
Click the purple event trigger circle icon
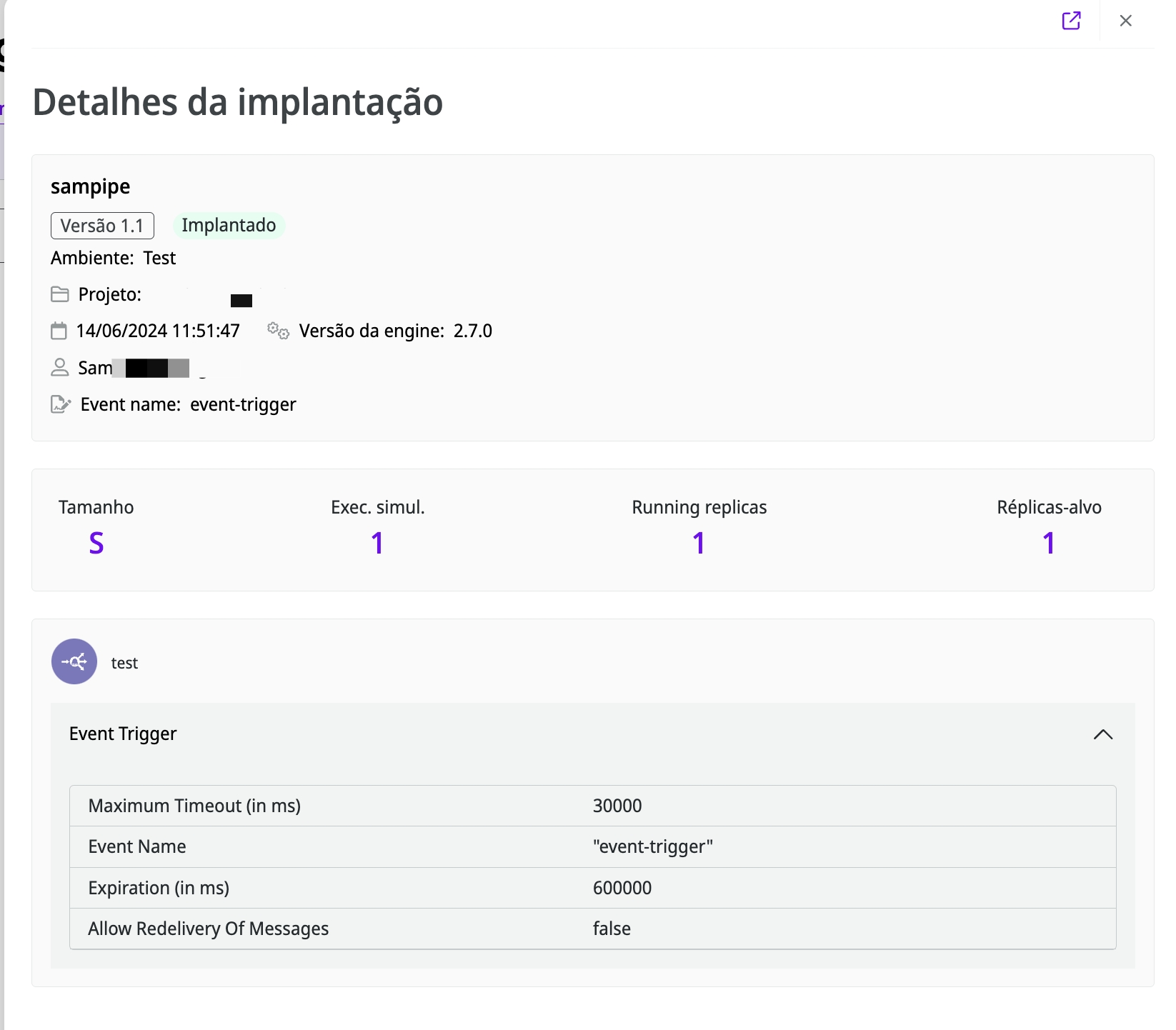[74, 661]
